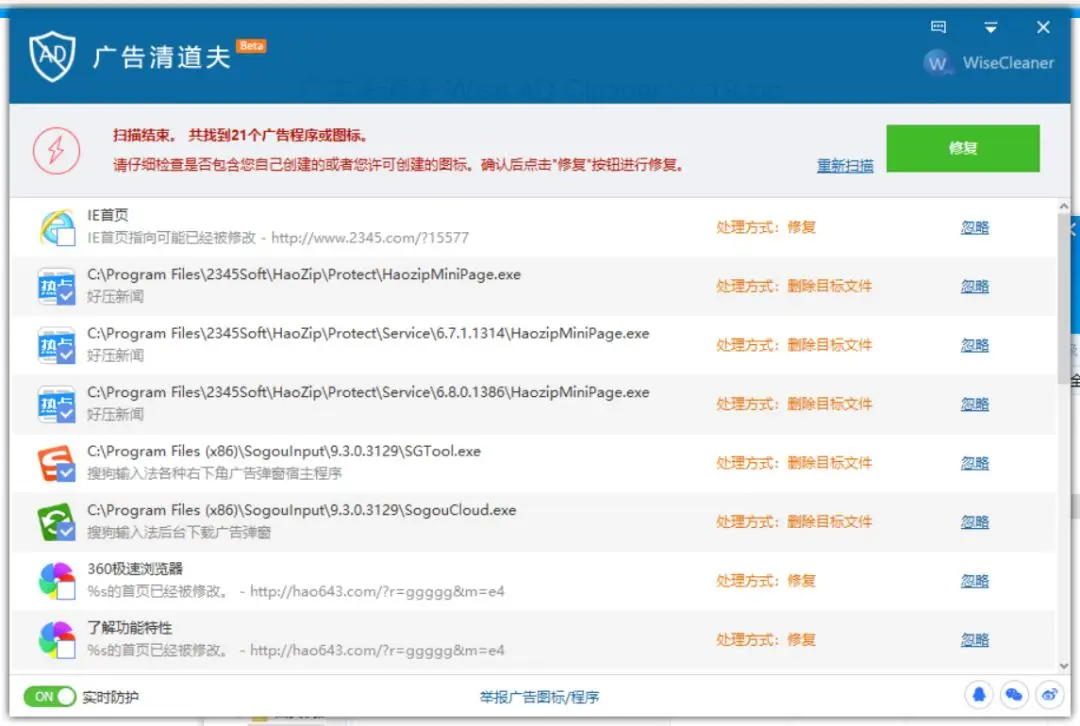Click the 重新扫描 rescan link

click(844, 165)
